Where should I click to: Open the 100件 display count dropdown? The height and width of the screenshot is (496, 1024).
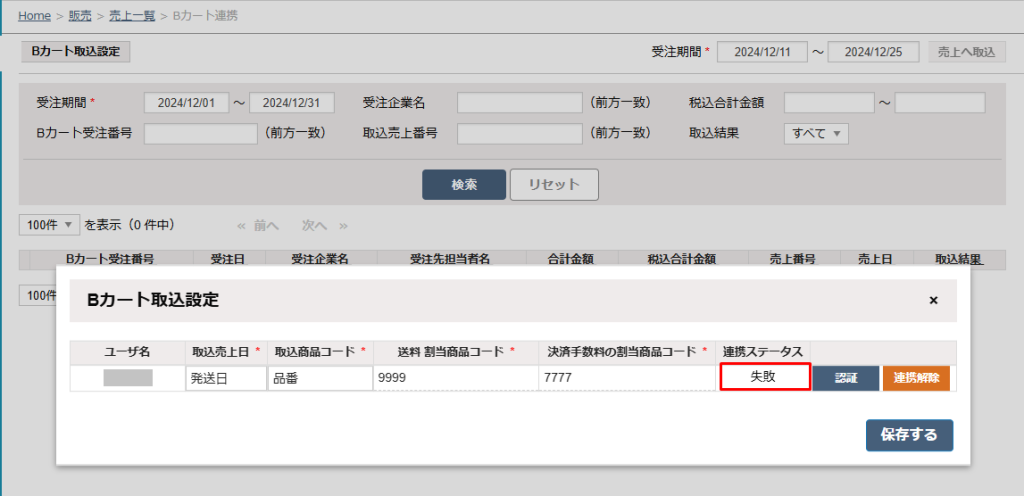coord(50,225)
